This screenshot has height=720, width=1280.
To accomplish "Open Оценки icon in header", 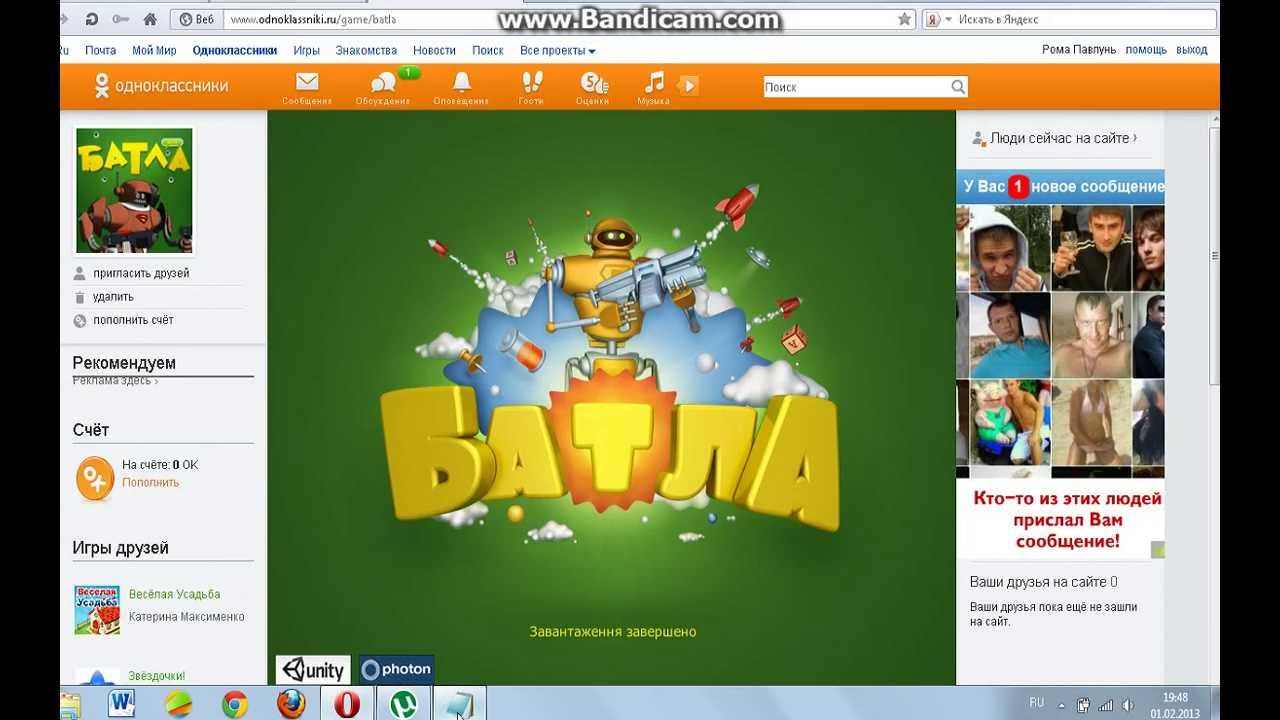I will [x=594, y=83].
